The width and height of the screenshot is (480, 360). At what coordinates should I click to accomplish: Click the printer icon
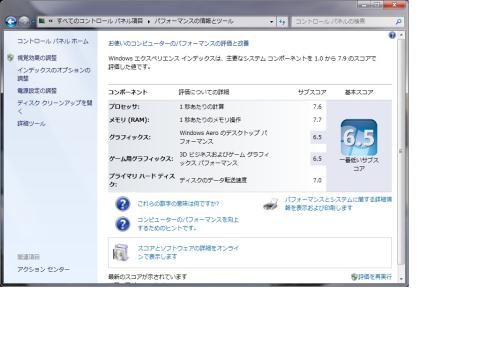click(271, 204)
